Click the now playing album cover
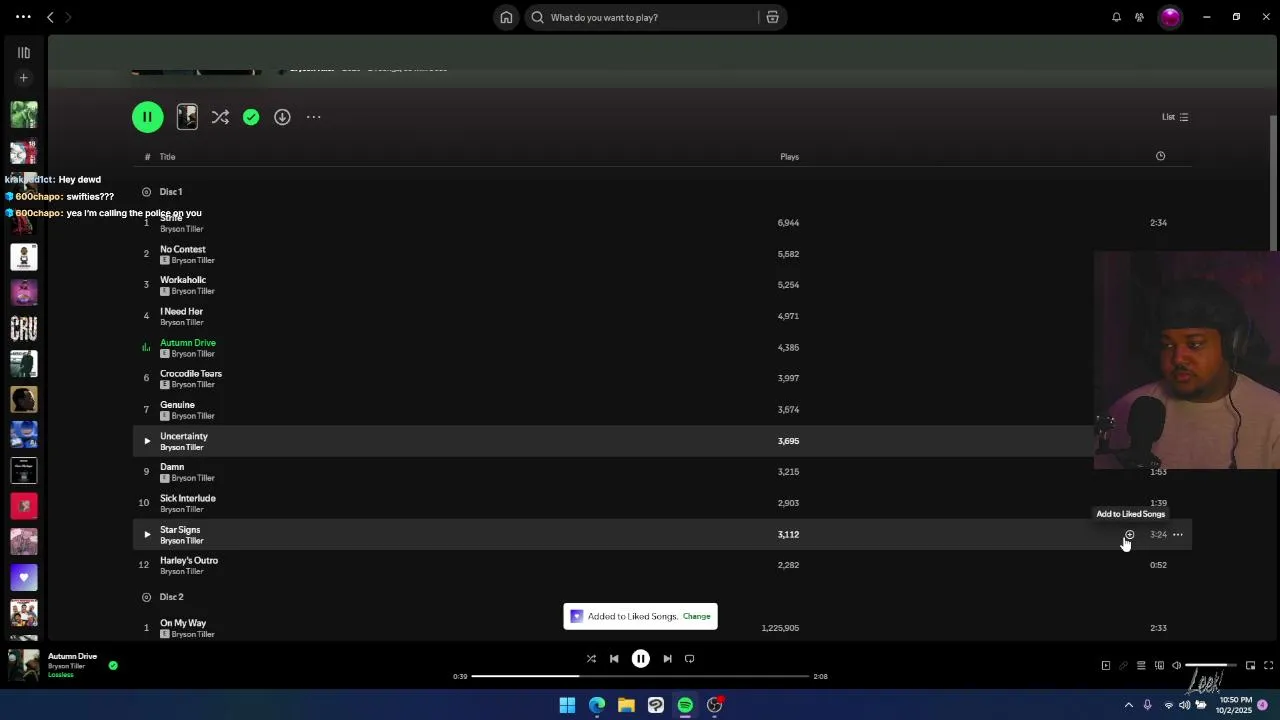Image resolution: width=1280 pixels, height=720 pixels. (x=24, y=665)
